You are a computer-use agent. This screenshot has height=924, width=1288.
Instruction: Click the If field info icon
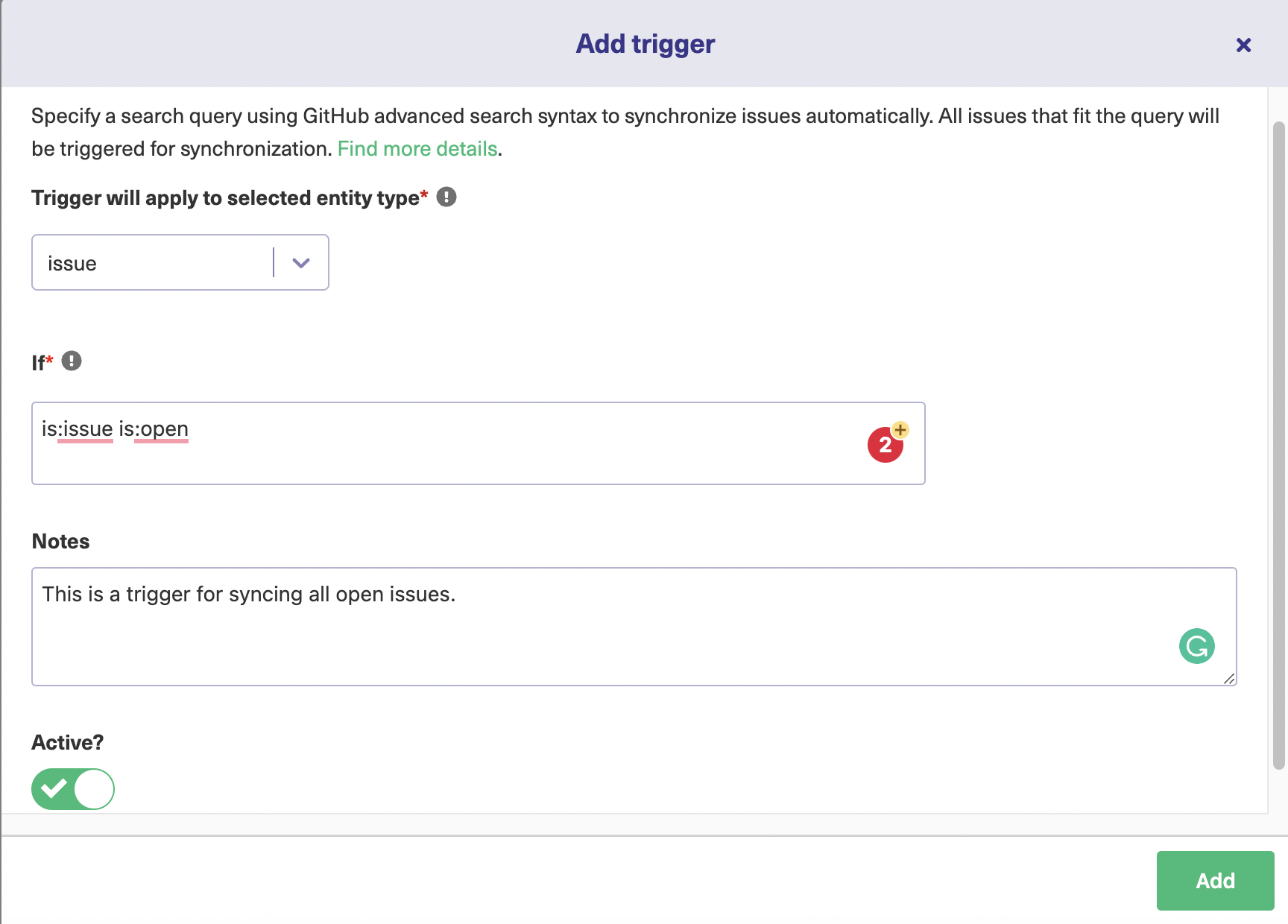point(72,361)
